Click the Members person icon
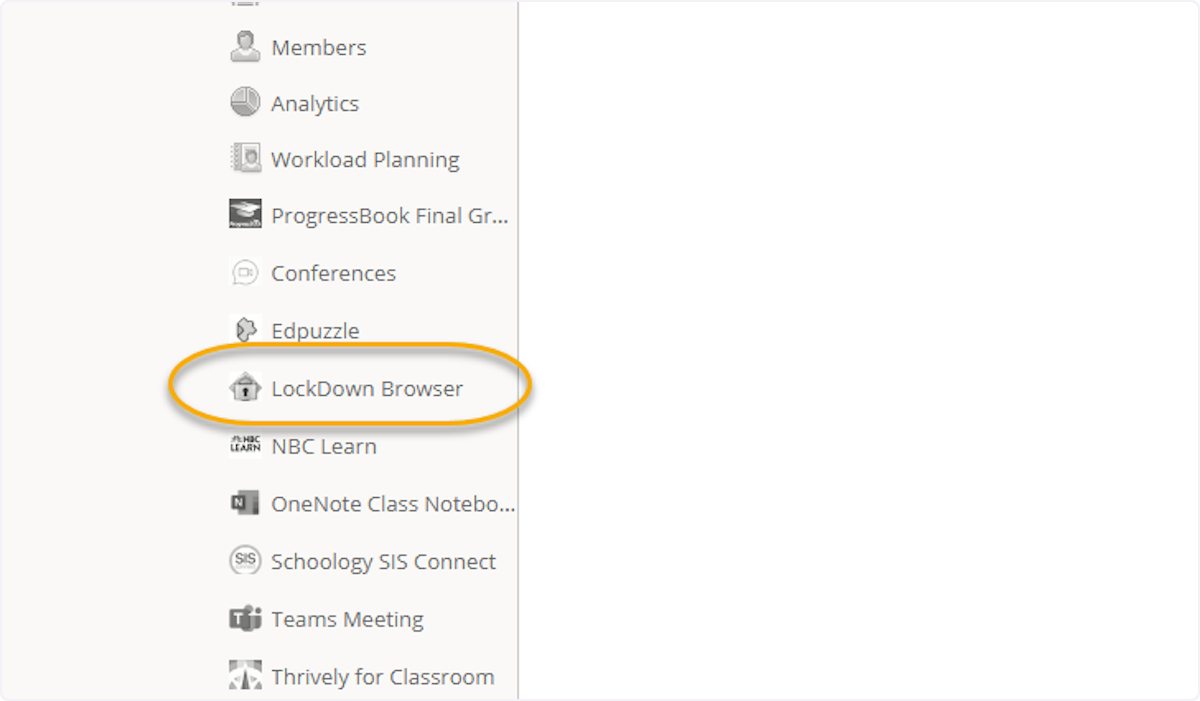The height and width of the screenshot is (701, 1200). 245,46
